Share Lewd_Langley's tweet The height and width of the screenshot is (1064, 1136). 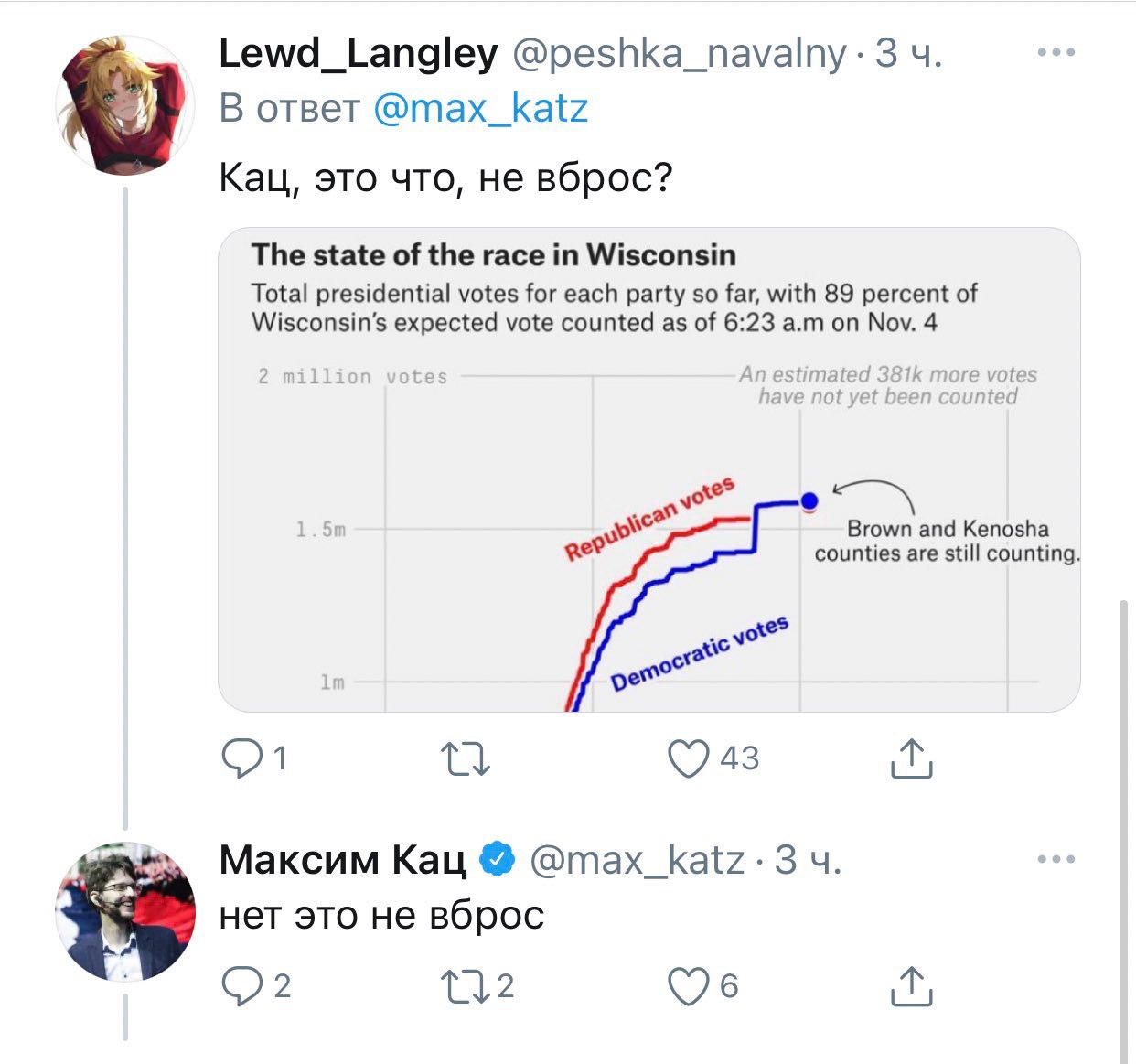point(911,758)
